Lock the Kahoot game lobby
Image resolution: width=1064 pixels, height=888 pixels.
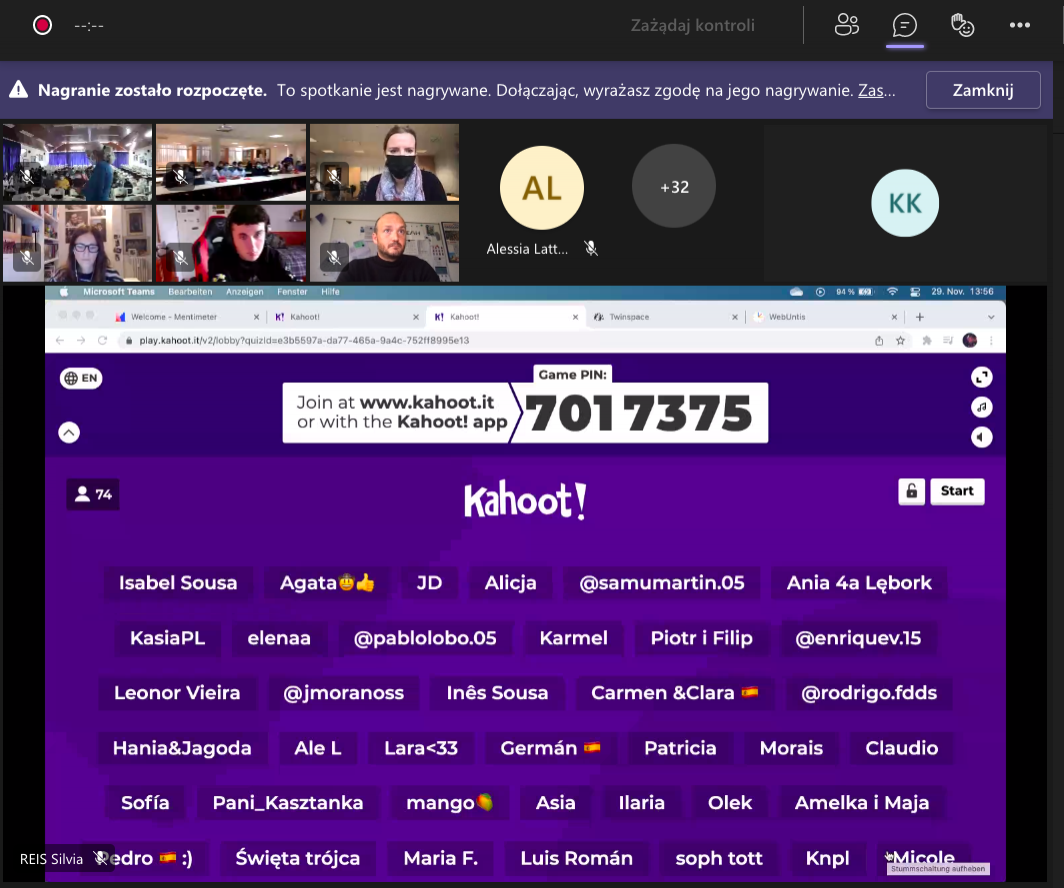tap(911, 491)
